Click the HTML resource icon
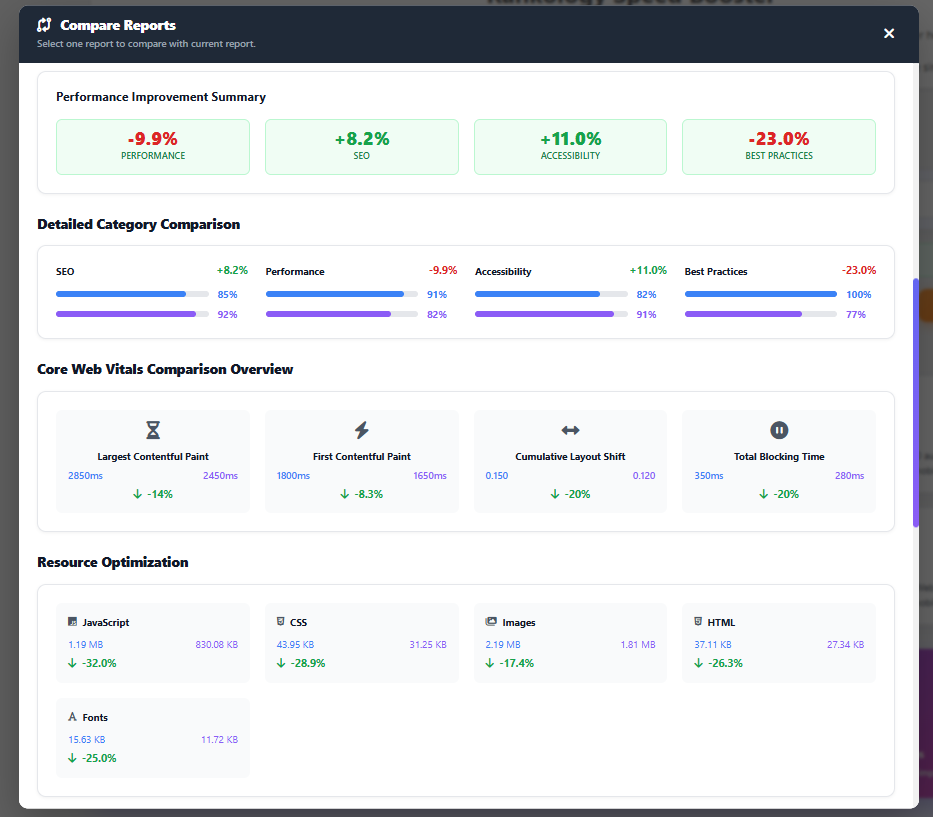This screenshot has height=817, width=933. point(698,622)
